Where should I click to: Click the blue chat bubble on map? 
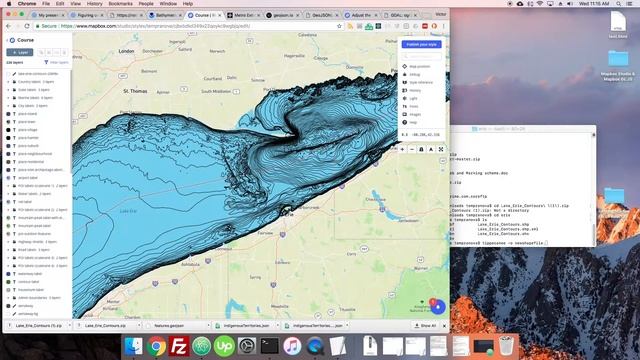(438, 307)
